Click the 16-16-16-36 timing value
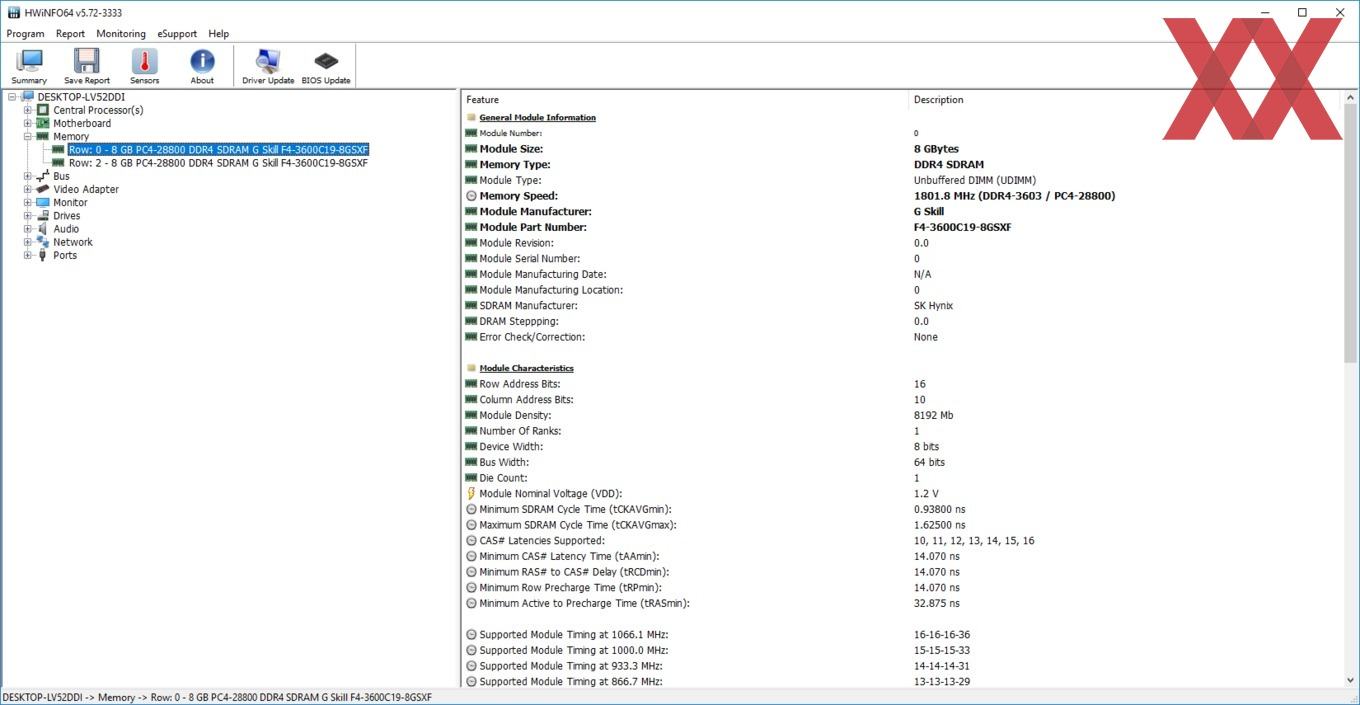The image size is (1360, 705). click(x=942, y=635)
